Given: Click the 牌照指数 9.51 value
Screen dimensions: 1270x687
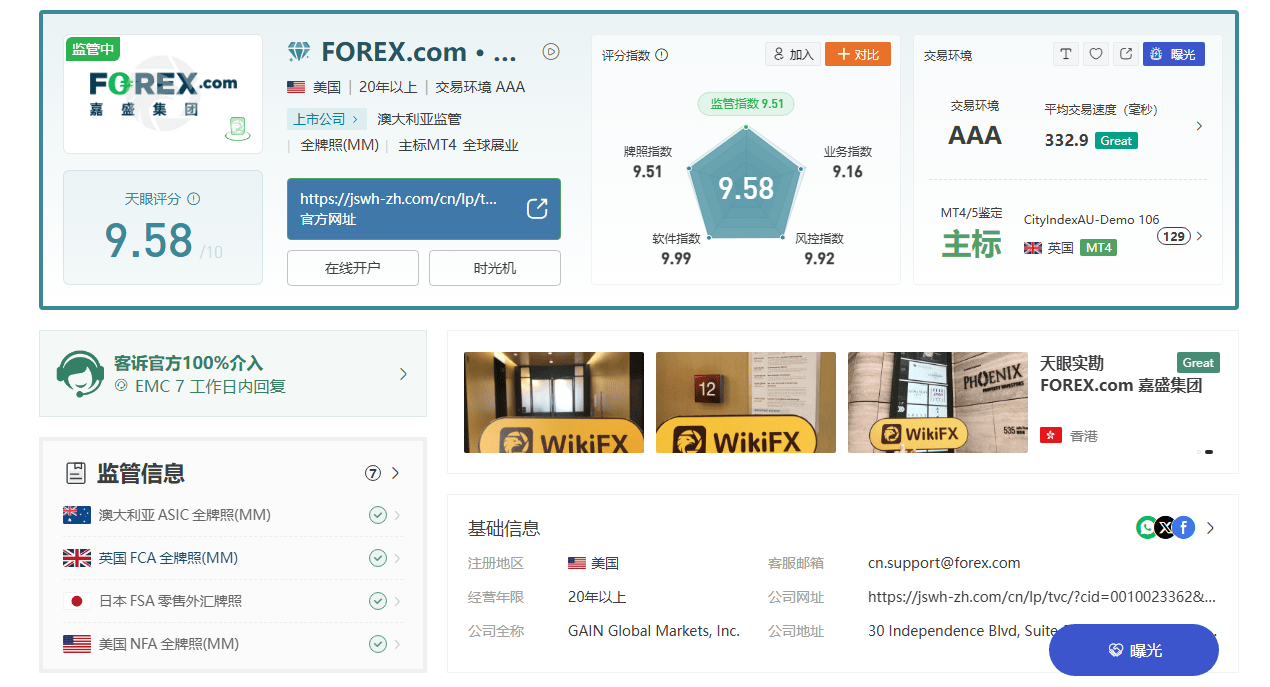Looking at the screenshot, I should [648, 172].
